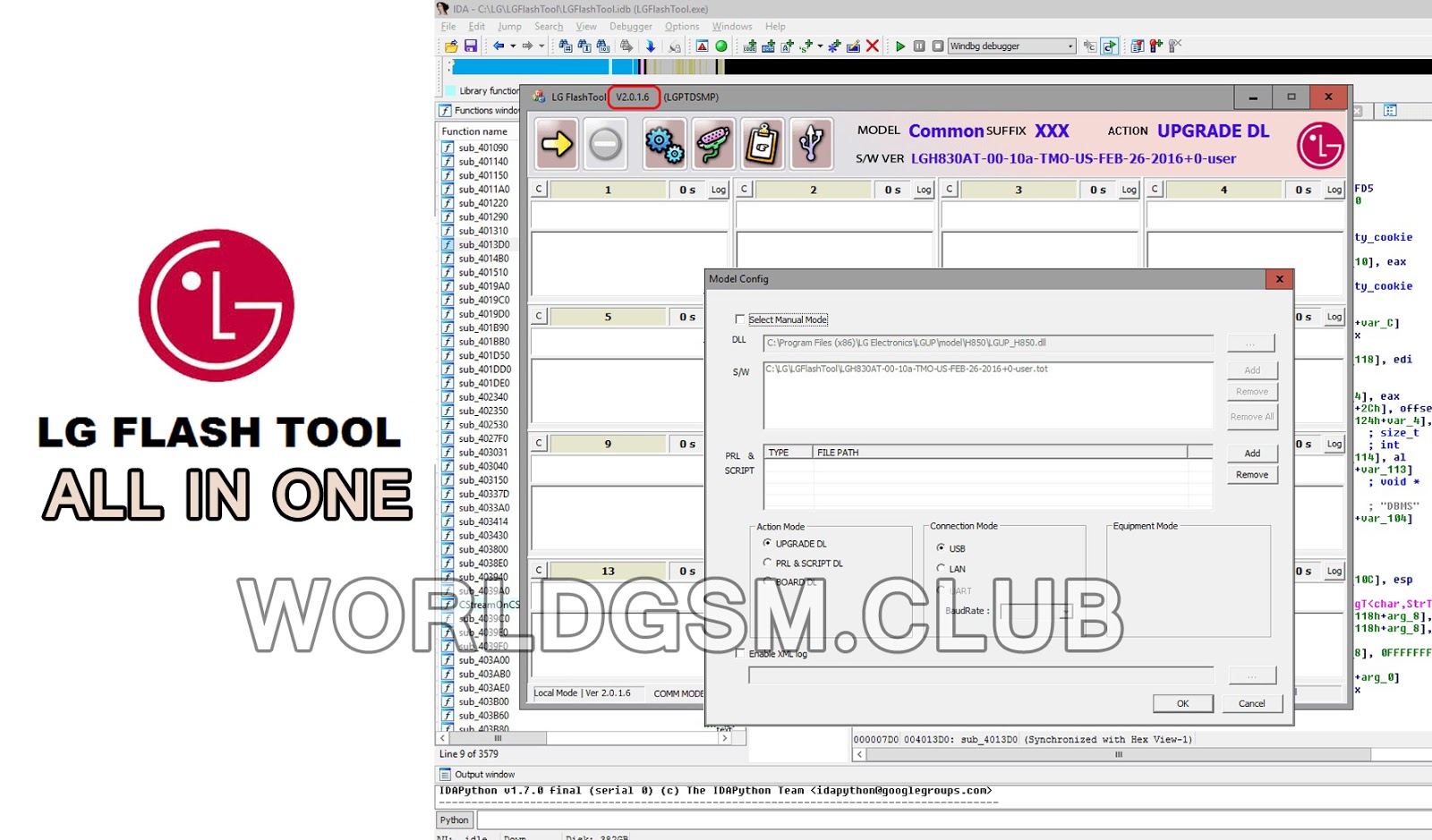This screenshot has height=840, width=1432.
Task: Click the blue down arrow icon in IDA toolbar
Action: click(x=651, y=46)
